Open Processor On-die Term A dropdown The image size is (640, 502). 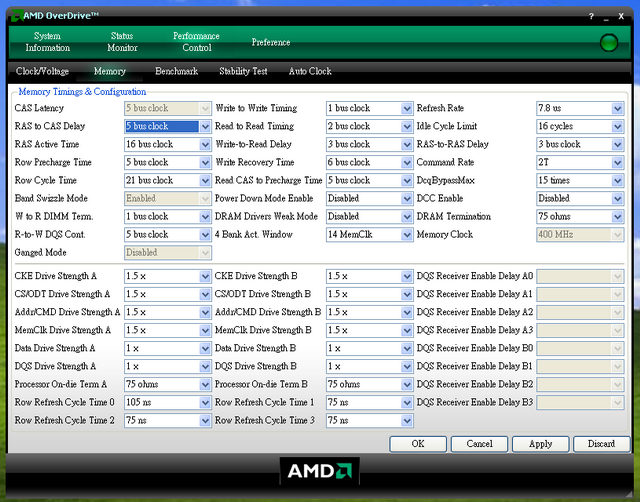tap(168, 384)
